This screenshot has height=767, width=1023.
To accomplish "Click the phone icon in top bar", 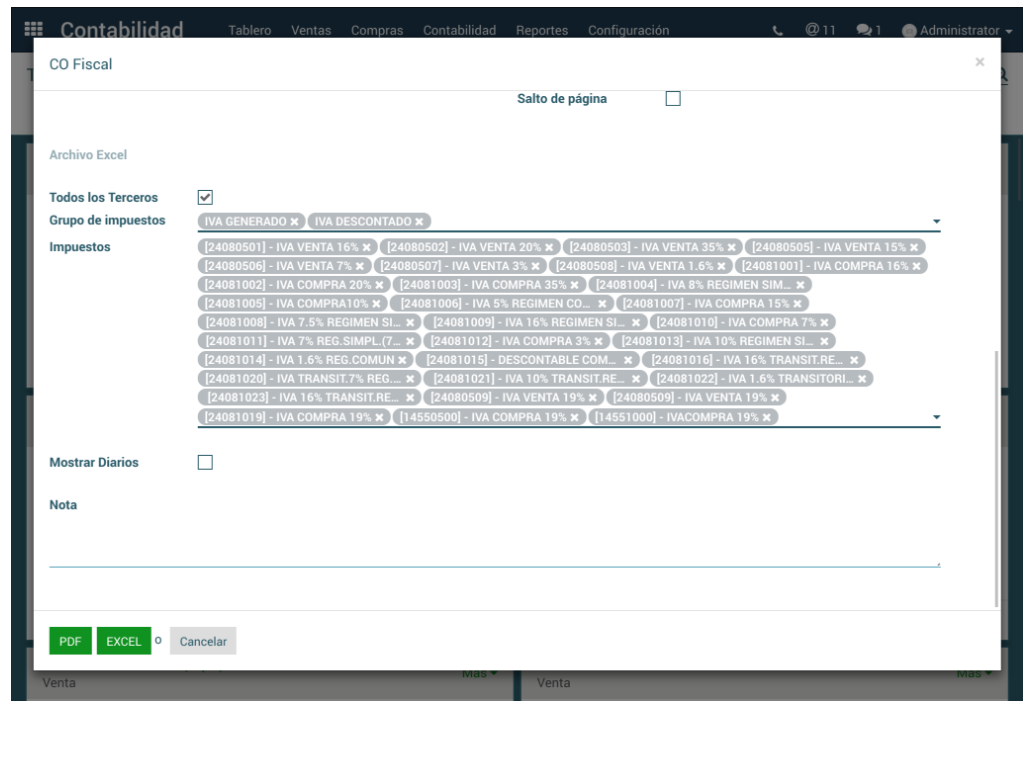I will click(778, 31).
